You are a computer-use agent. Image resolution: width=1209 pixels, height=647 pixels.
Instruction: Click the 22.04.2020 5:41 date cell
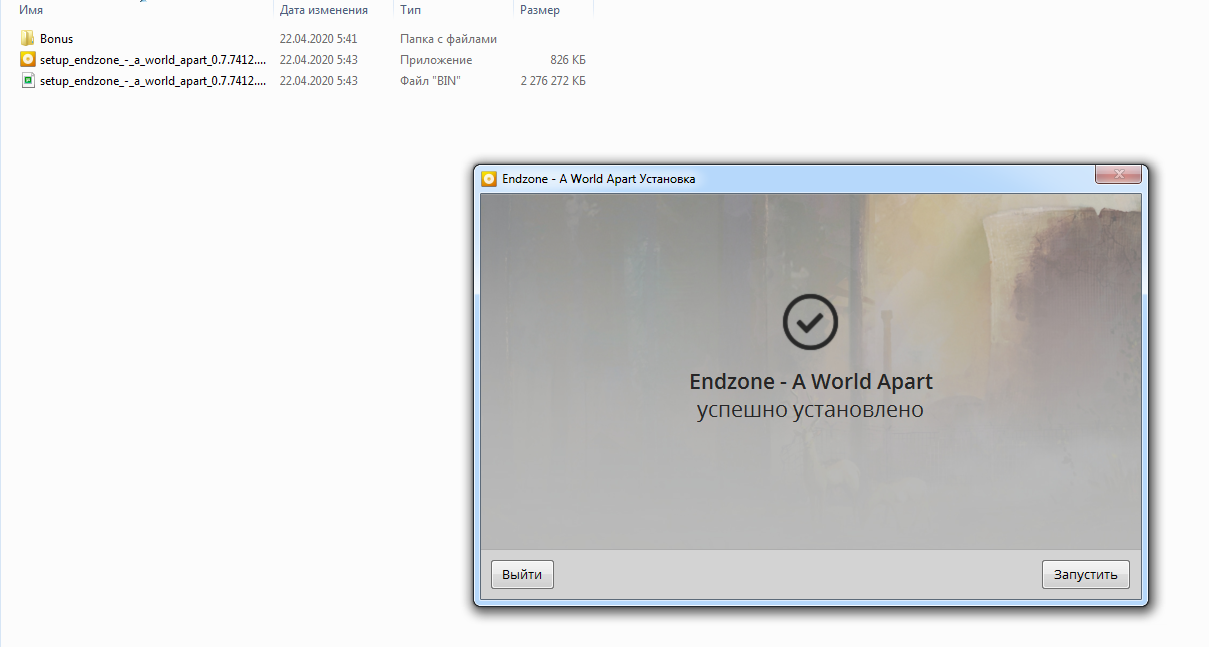pyautogui.click(x=319, y=39)
